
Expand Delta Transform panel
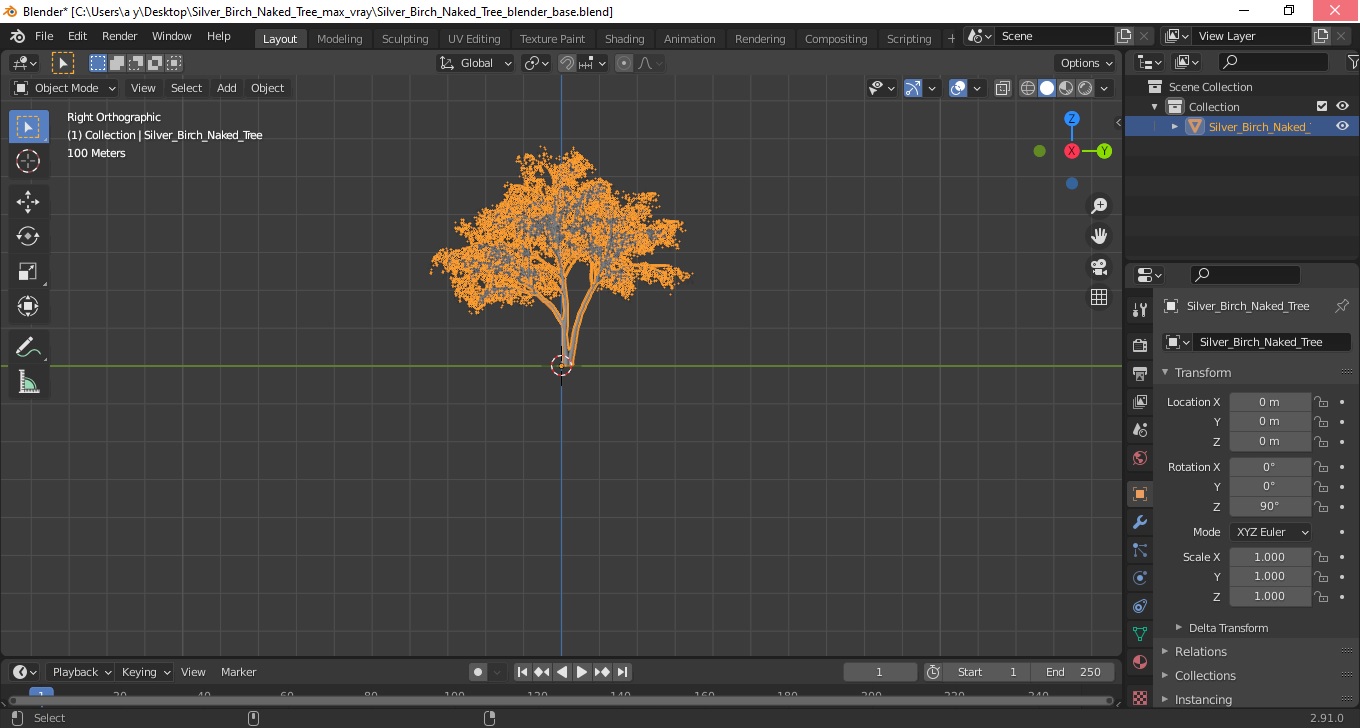(1228, 628)
